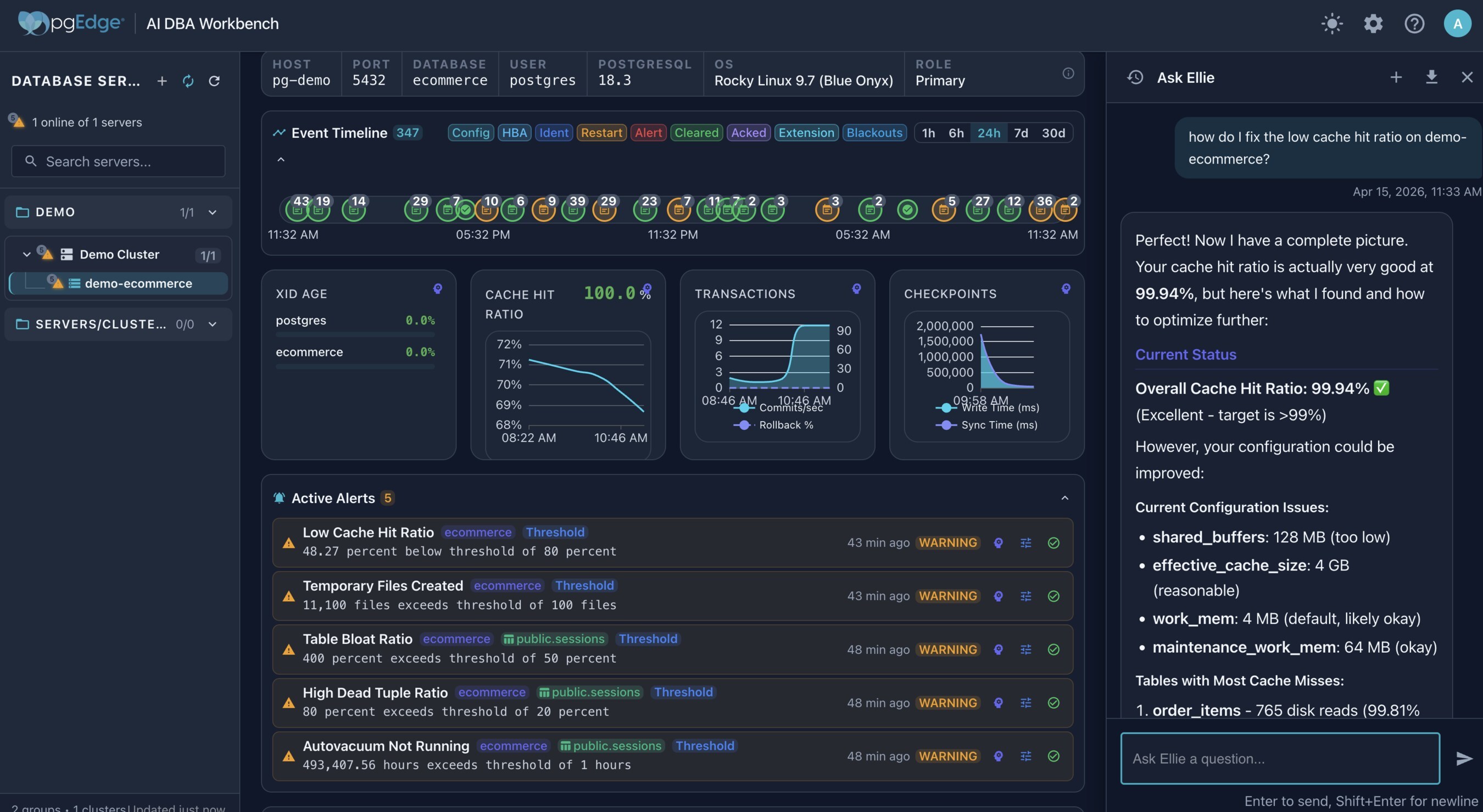1483x812 pixels.
Task: Collapse the Active Alerts section
Action: pos(1064,498)
